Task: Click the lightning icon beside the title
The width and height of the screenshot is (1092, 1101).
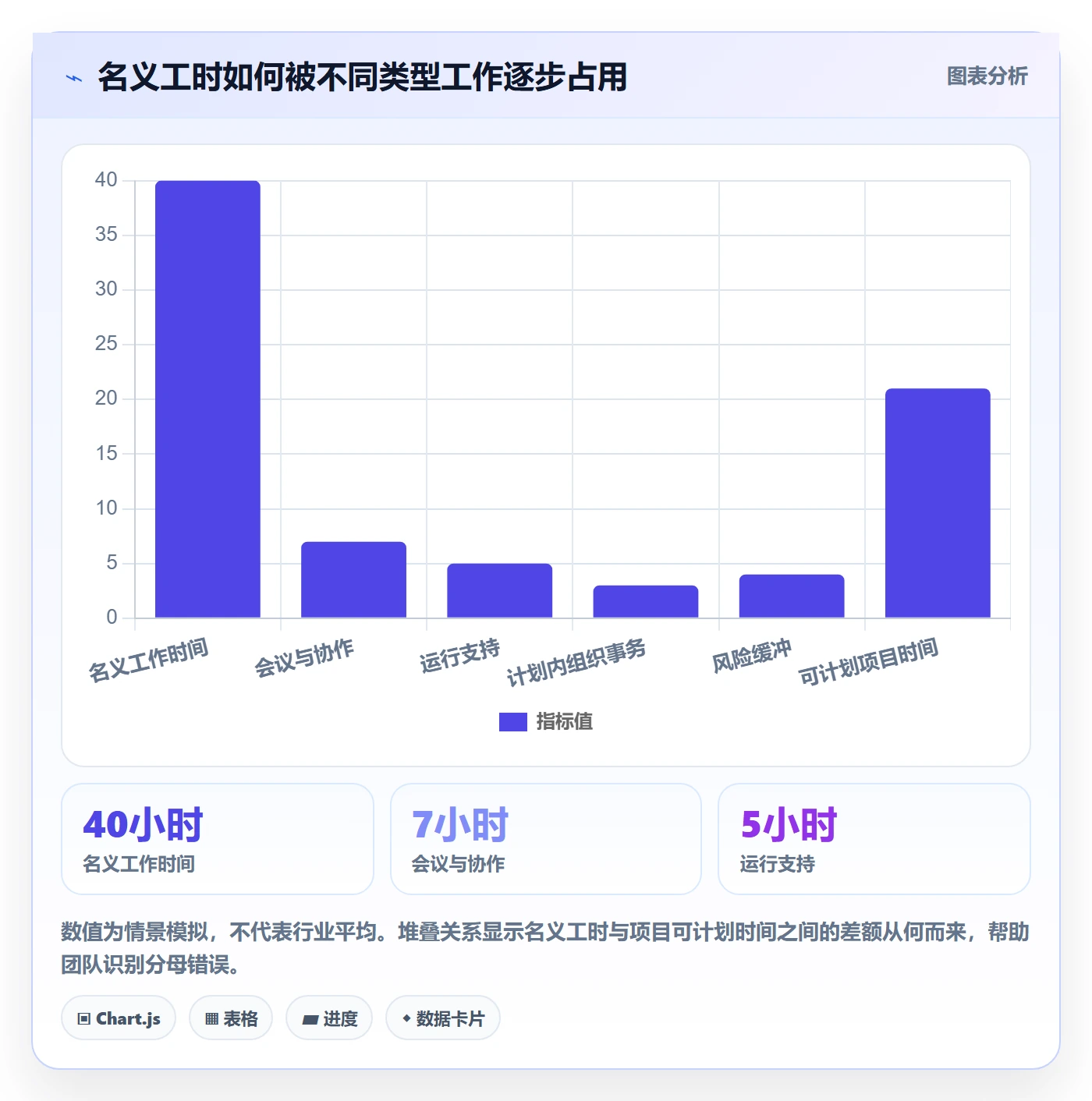Action: click(x=74, y=78)
